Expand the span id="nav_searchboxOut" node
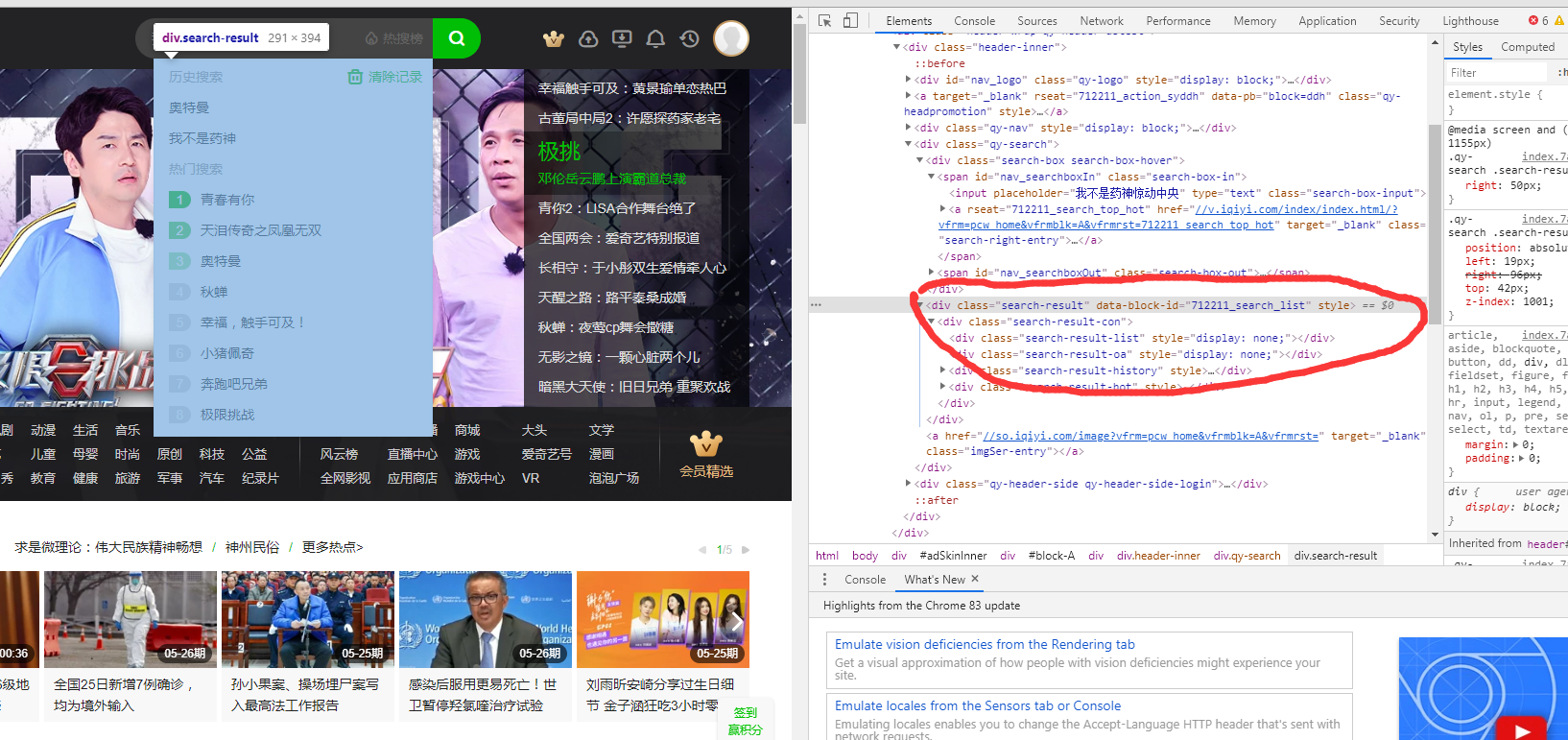 click(931, 273)
